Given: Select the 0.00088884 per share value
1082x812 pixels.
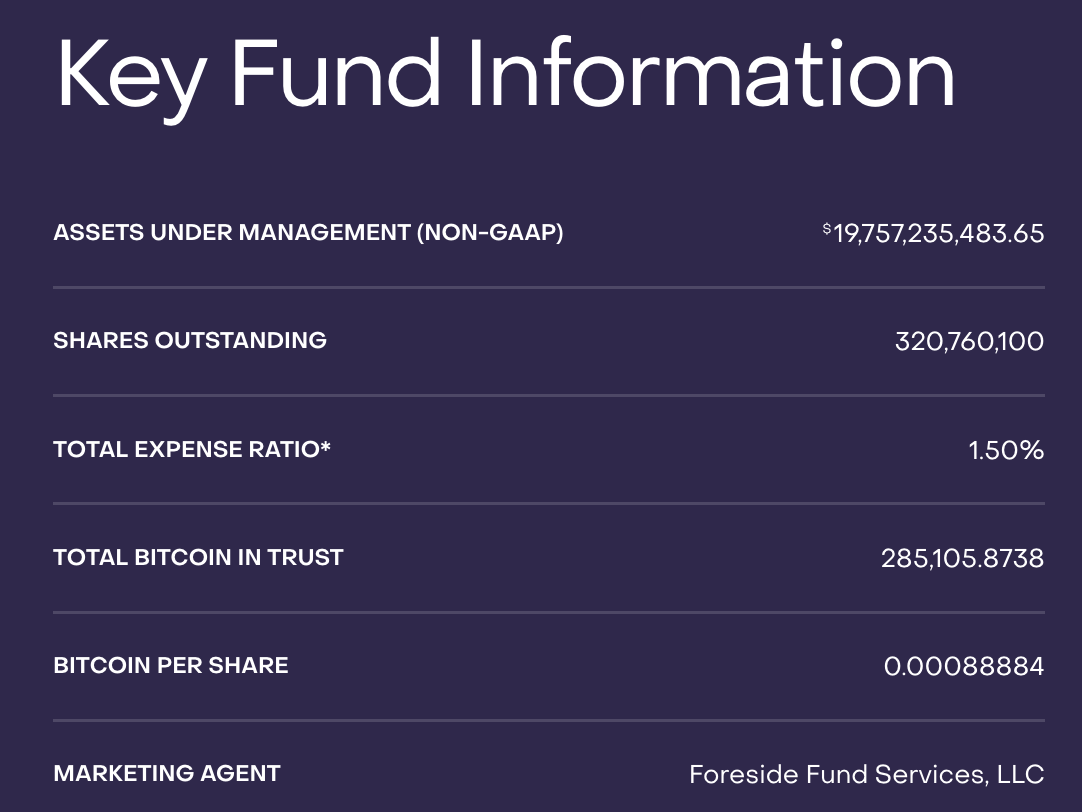Looking at the screenshot, I should pos(964,666).
